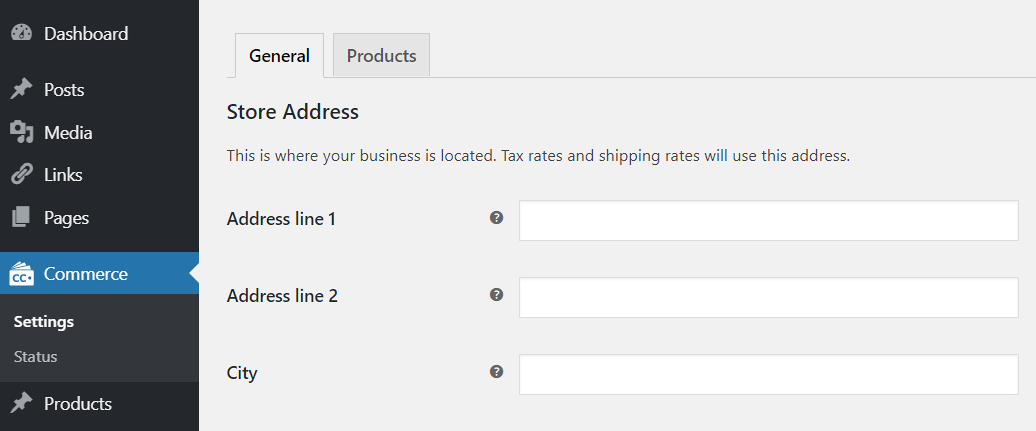The height and width of the screenshot is (431, 1036).
Task: Show help tooltip for City field
Action: [x=497, y=372]
